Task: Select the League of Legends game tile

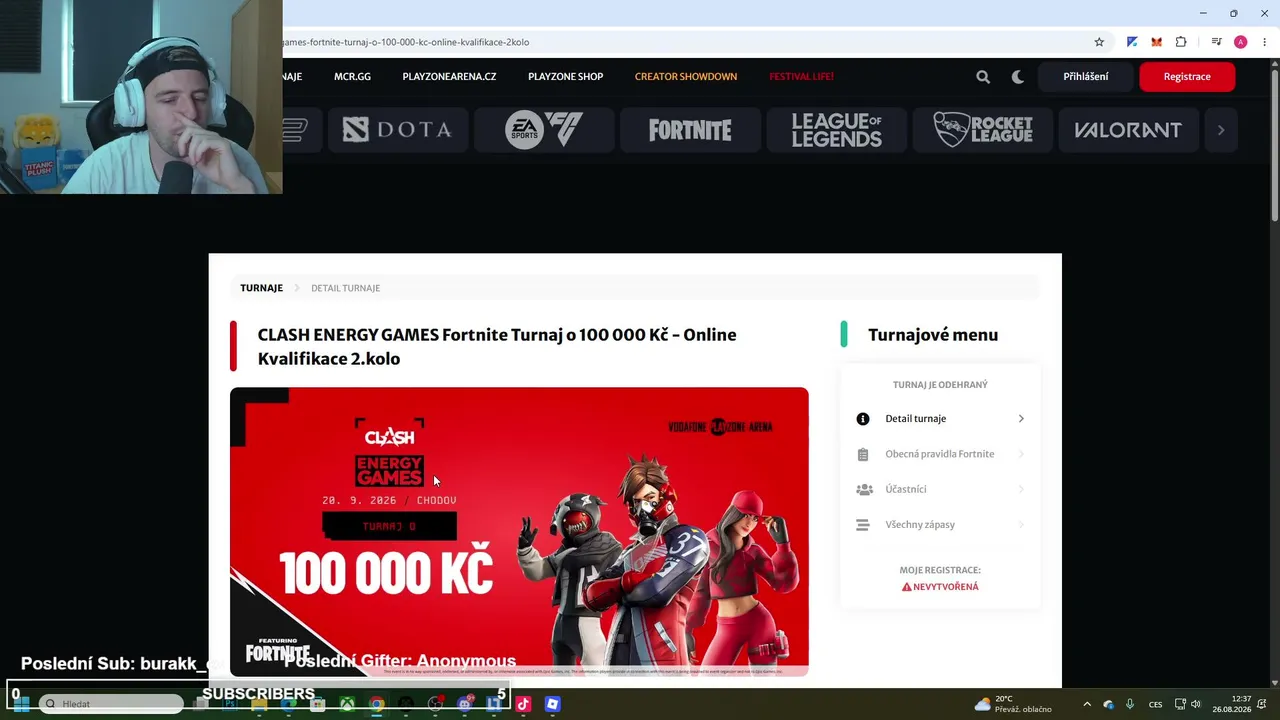Action: pyautogui.click(x=836, y=130)
